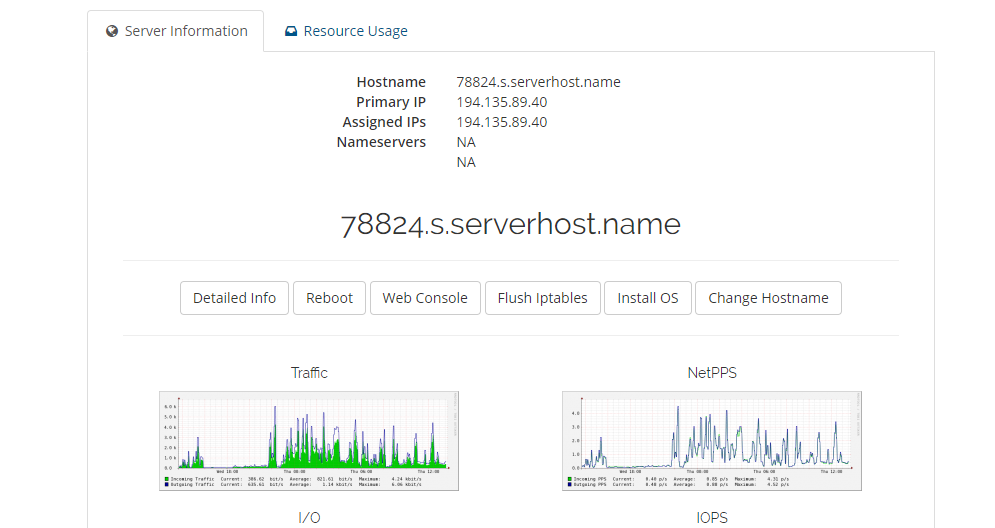Click the green Incoming Traffic legend swatch

pos(165,479)
